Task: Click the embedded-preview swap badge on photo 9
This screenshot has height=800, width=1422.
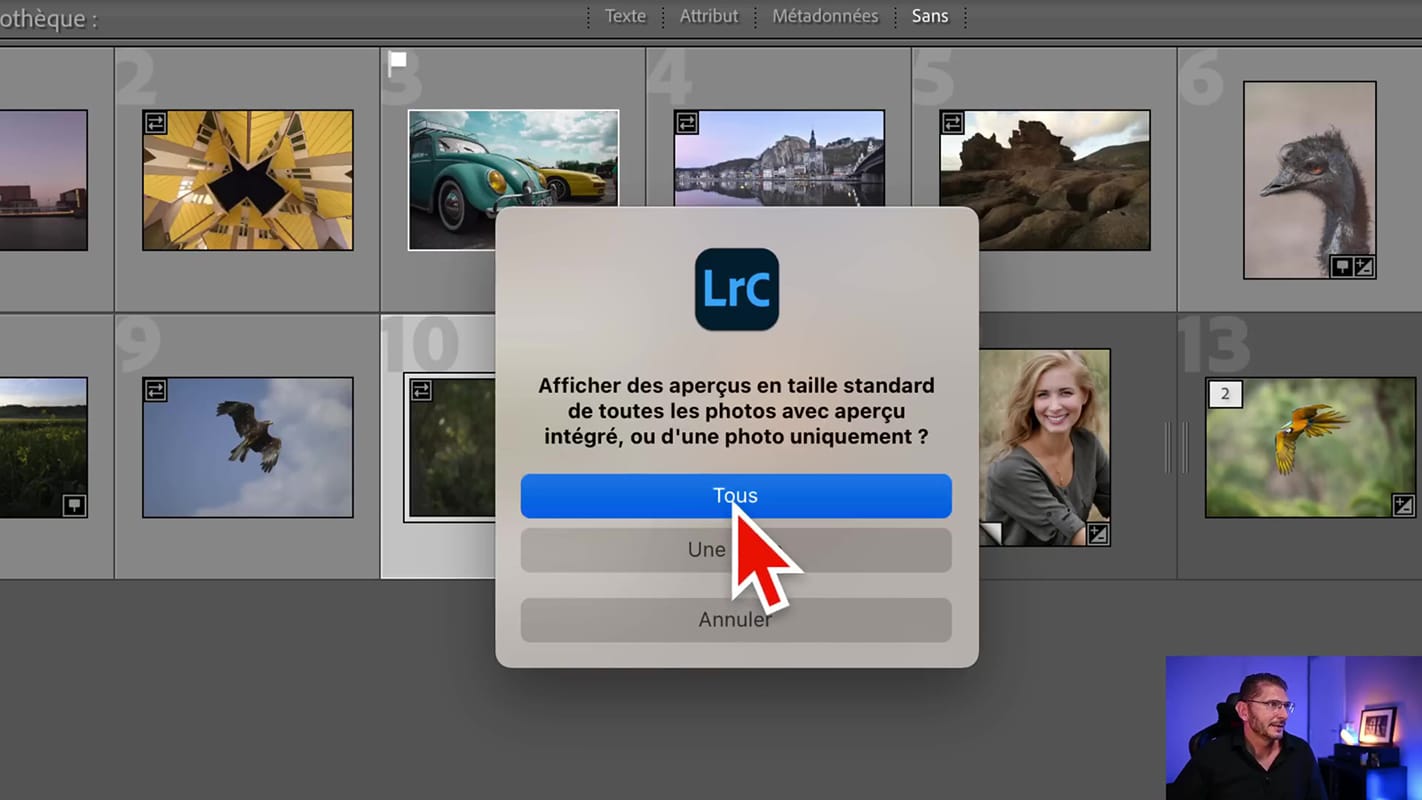Action: point(155,390)
